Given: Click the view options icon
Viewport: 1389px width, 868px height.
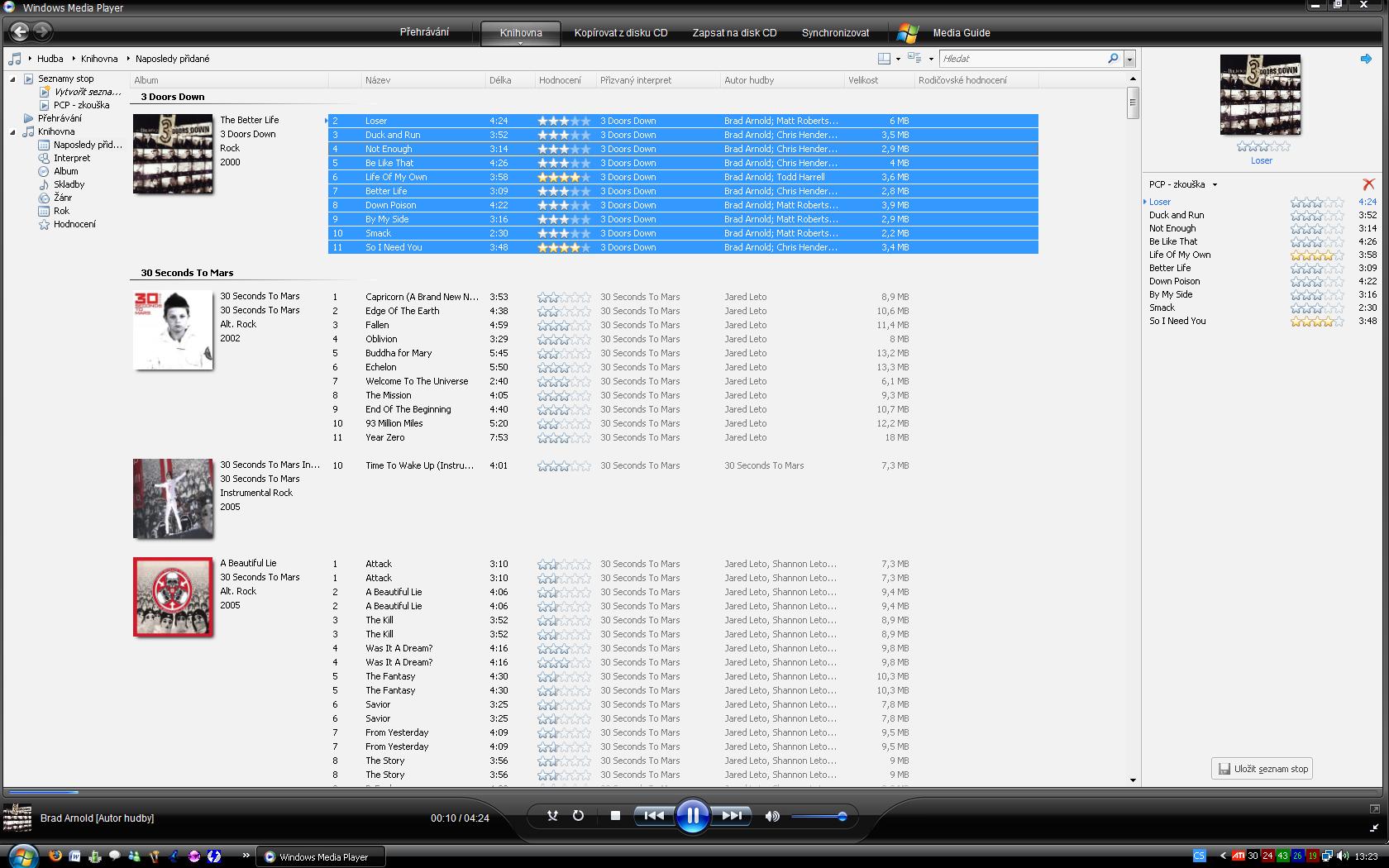Looking at the screenshot, I should (914, 58).
